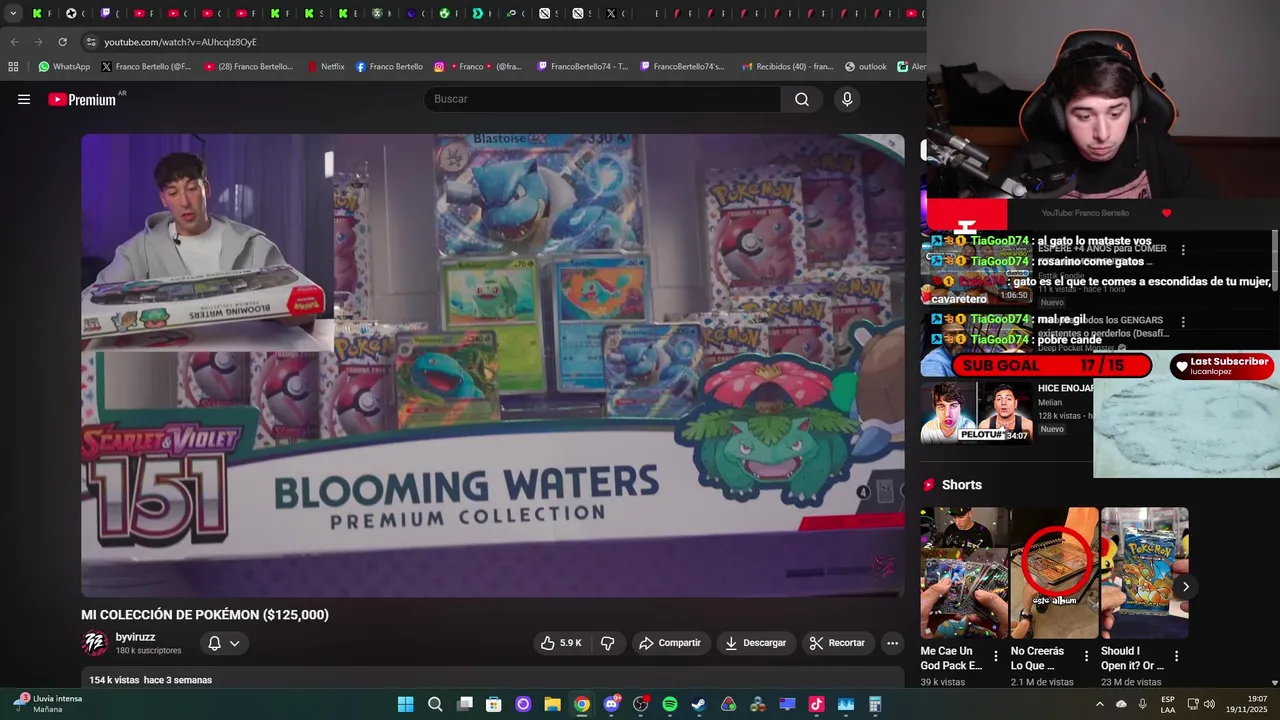
Task: Reload the page in Chrome
Action: click(x=62, y=42)
